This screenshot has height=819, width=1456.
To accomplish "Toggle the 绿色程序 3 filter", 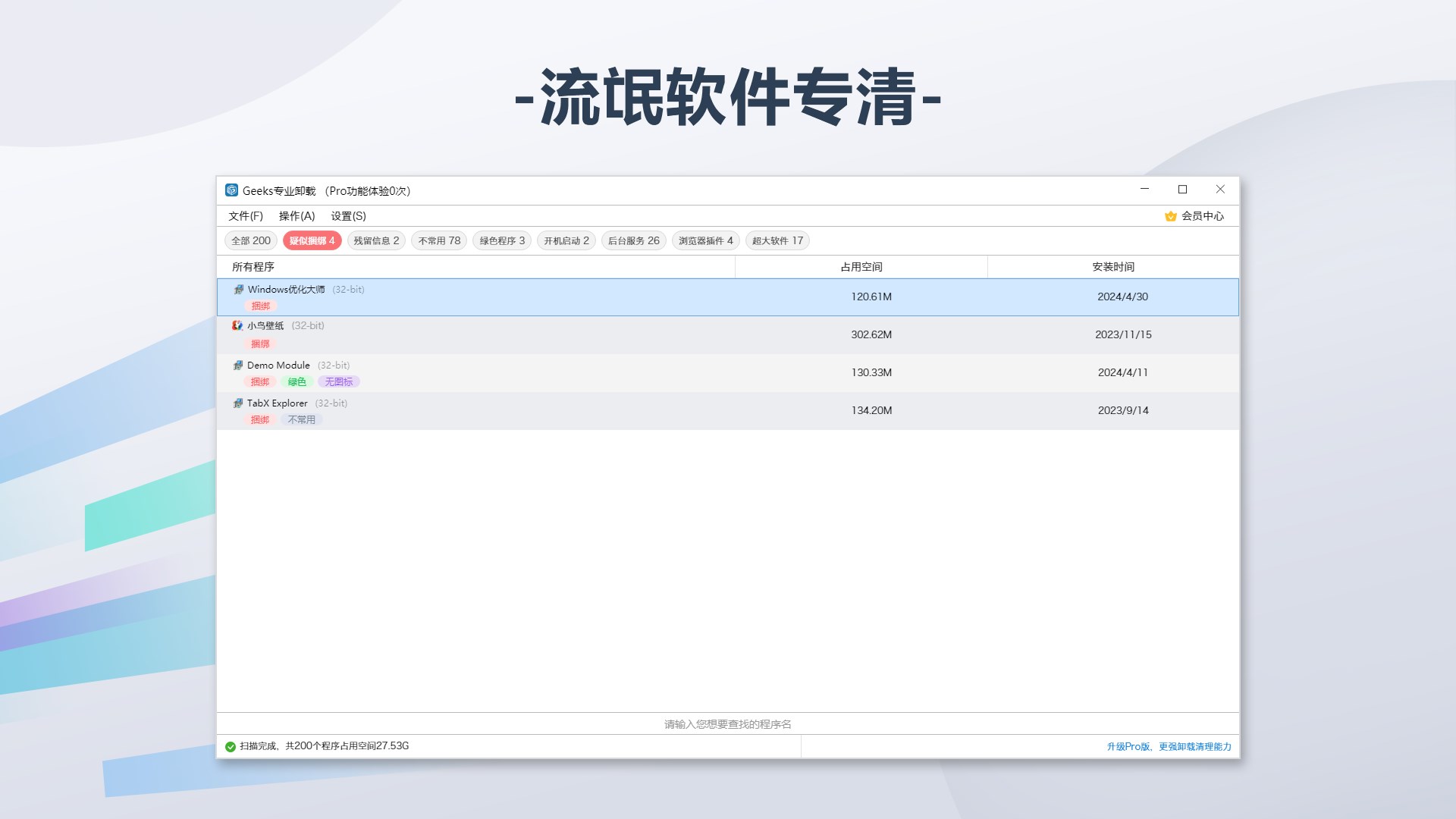I will (500, 240).
